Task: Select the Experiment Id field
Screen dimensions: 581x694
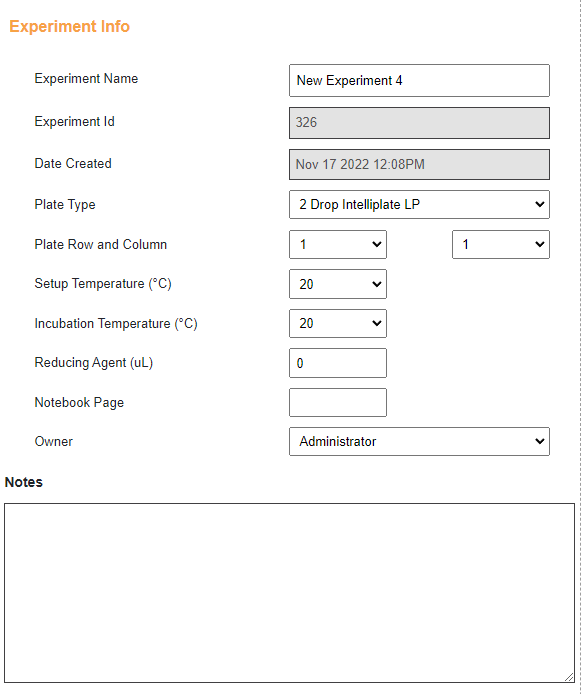Action: (x=419, y=123)
